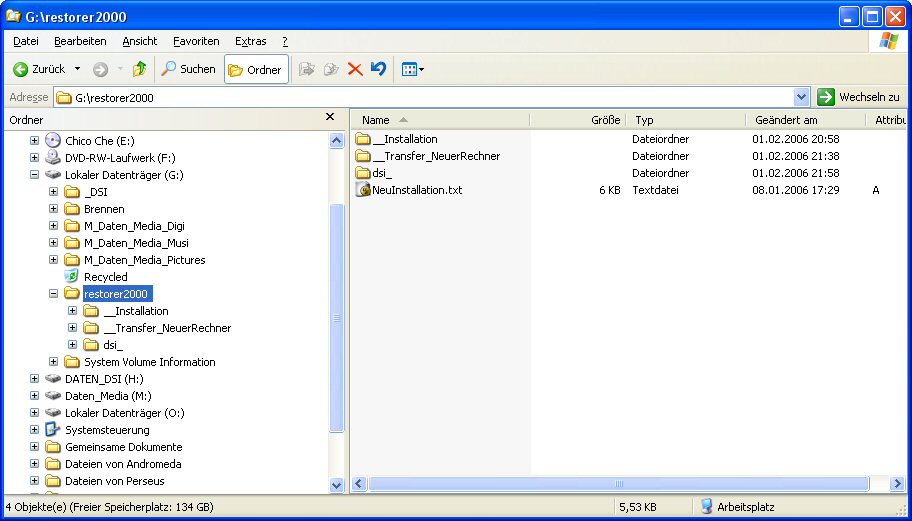The height and width of the screenshot is (521, 912).
Task: Select Daten_Media (M:) drive icon
Action: click(x=53, y=395)
